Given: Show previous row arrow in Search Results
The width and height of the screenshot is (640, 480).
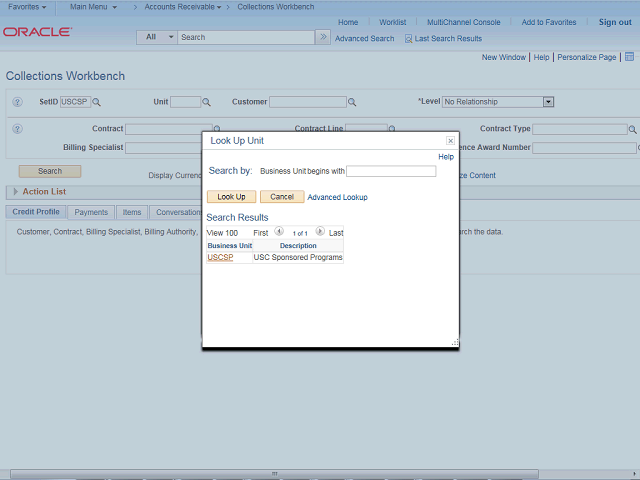Looking at the screenshot, I should (x=279, y=231).
